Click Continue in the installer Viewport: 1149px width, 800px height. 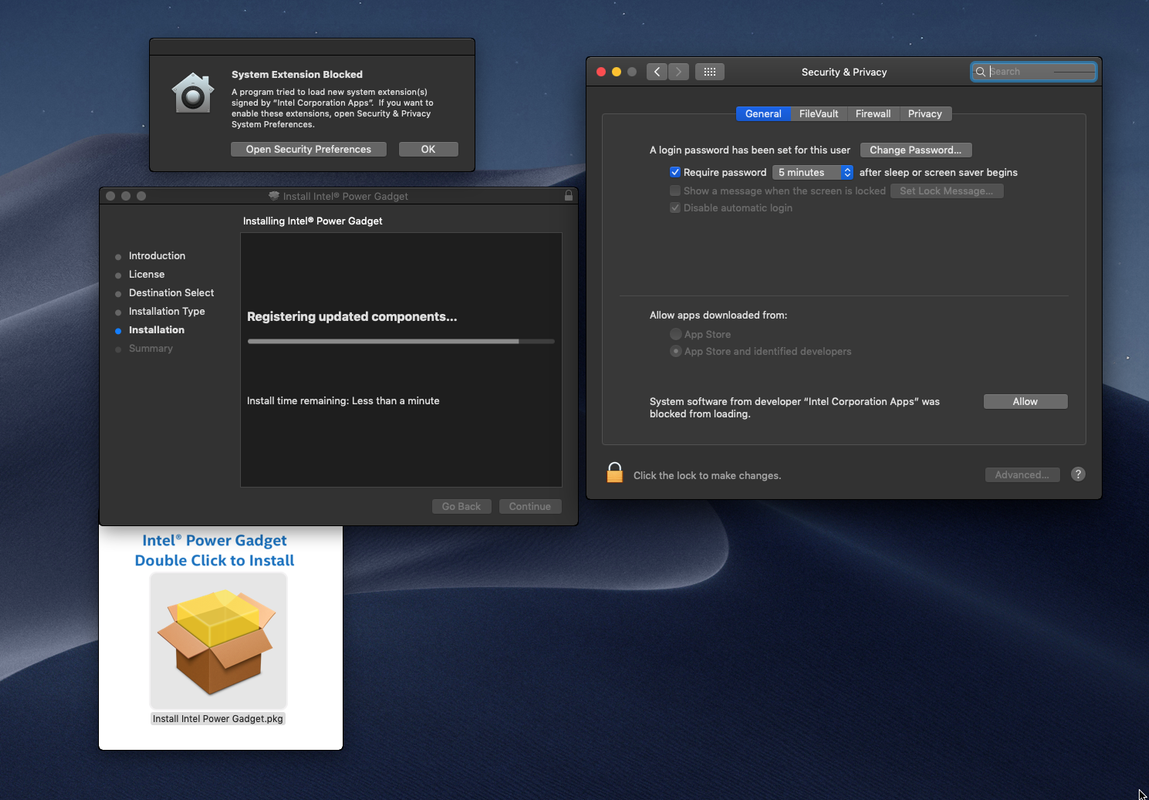pos(530,506)
